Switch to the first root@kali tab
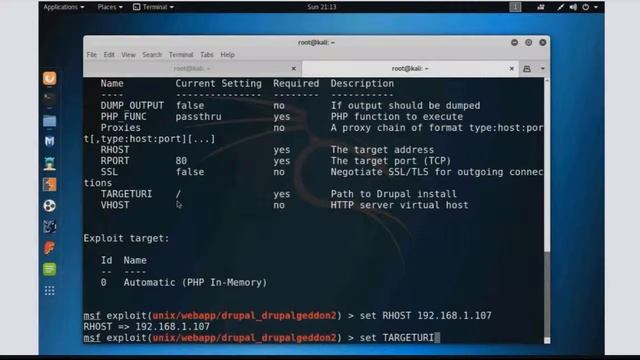This screenshot has height=360, width=640. 192,69
